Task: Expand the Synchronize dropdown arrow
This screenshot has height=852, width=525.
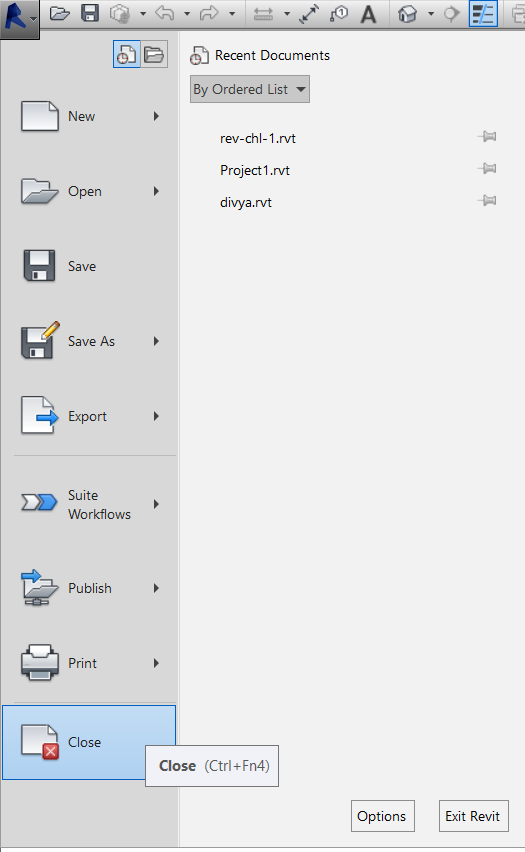Action: coord(143,14)
